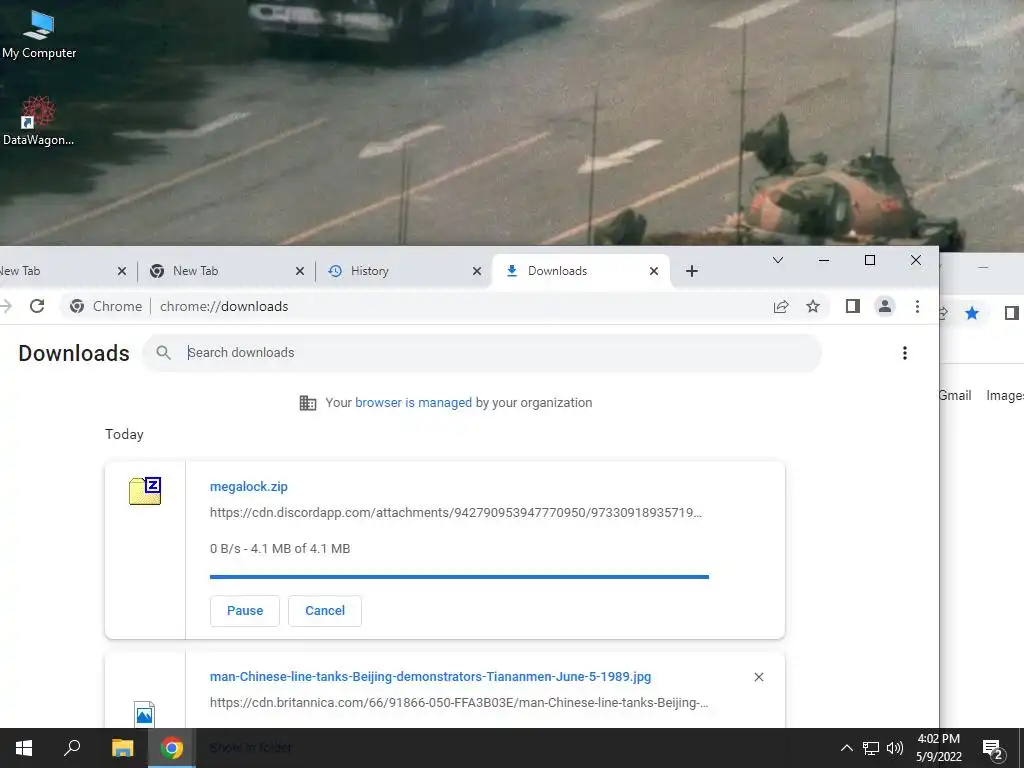The image size is (1024, 768).
Task: Click the megalock.zip download progress bar
Action: tap(459, 577)
